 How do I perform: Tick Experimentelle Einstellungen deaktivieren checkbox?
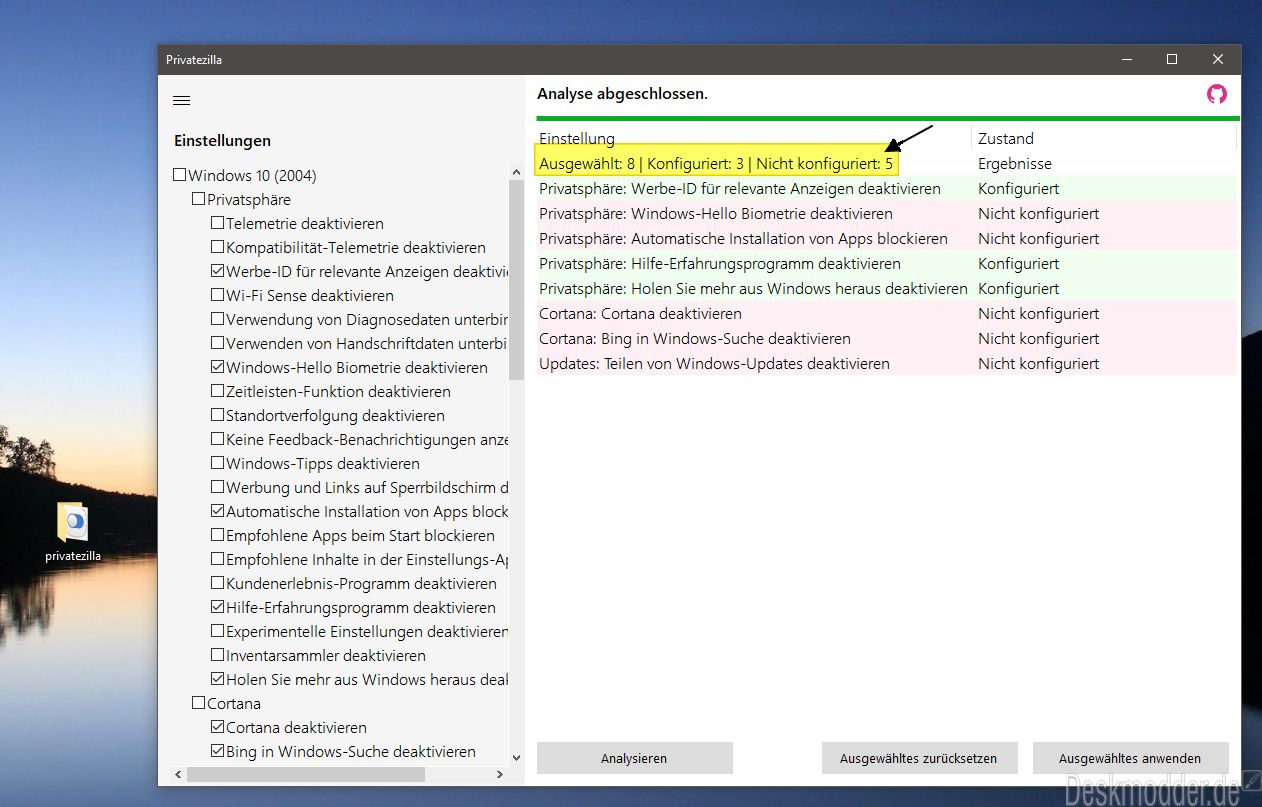click(218, 631)
